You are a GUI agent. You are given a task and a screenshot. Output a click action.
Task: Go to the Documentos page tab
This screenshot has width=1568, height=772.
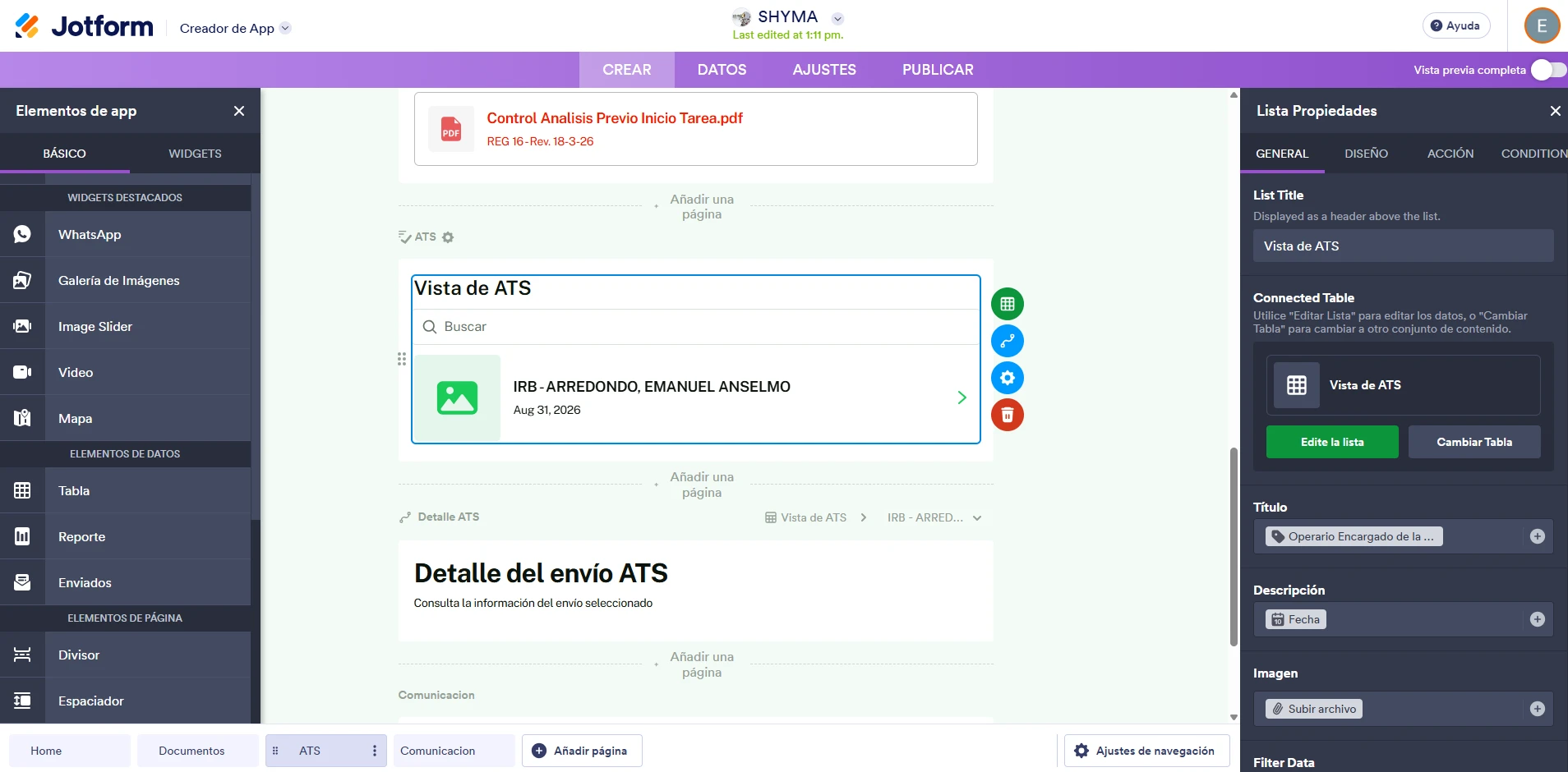[197, 751]
